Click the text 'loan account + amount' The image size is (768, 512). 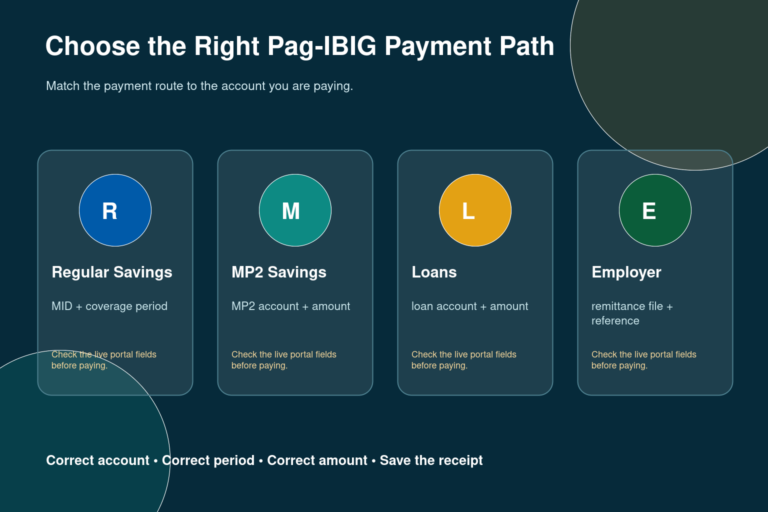(470, 306)
